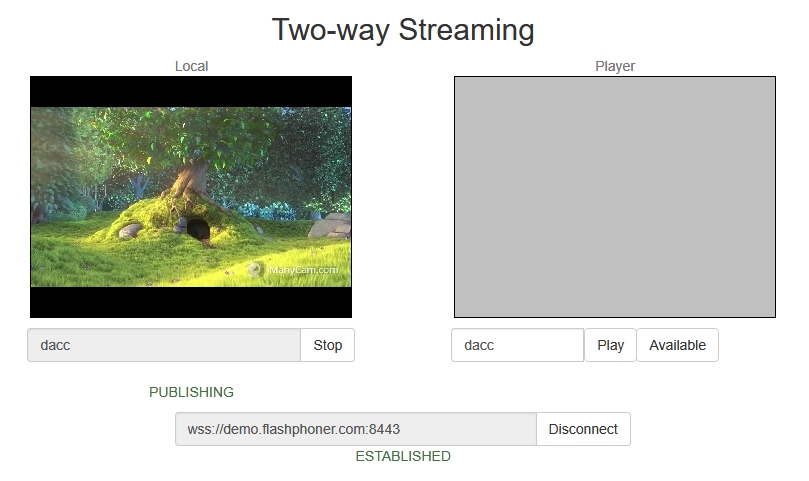Click the Local label above the video
The height and width of the screenshot is (481, 809).
point(191,66)
